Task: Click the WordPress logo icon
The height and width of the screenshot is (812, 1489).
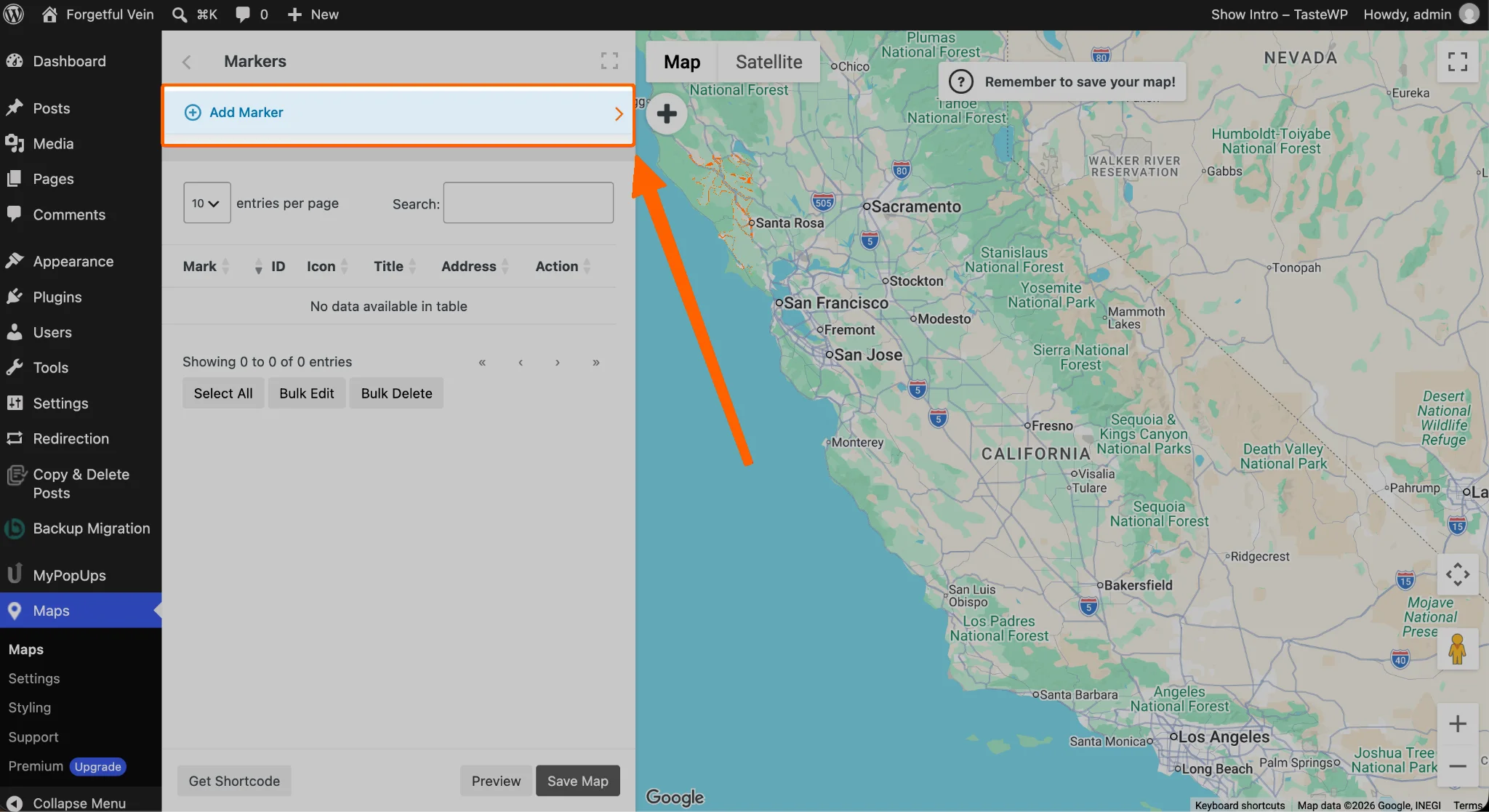Action: pos(14,15)
